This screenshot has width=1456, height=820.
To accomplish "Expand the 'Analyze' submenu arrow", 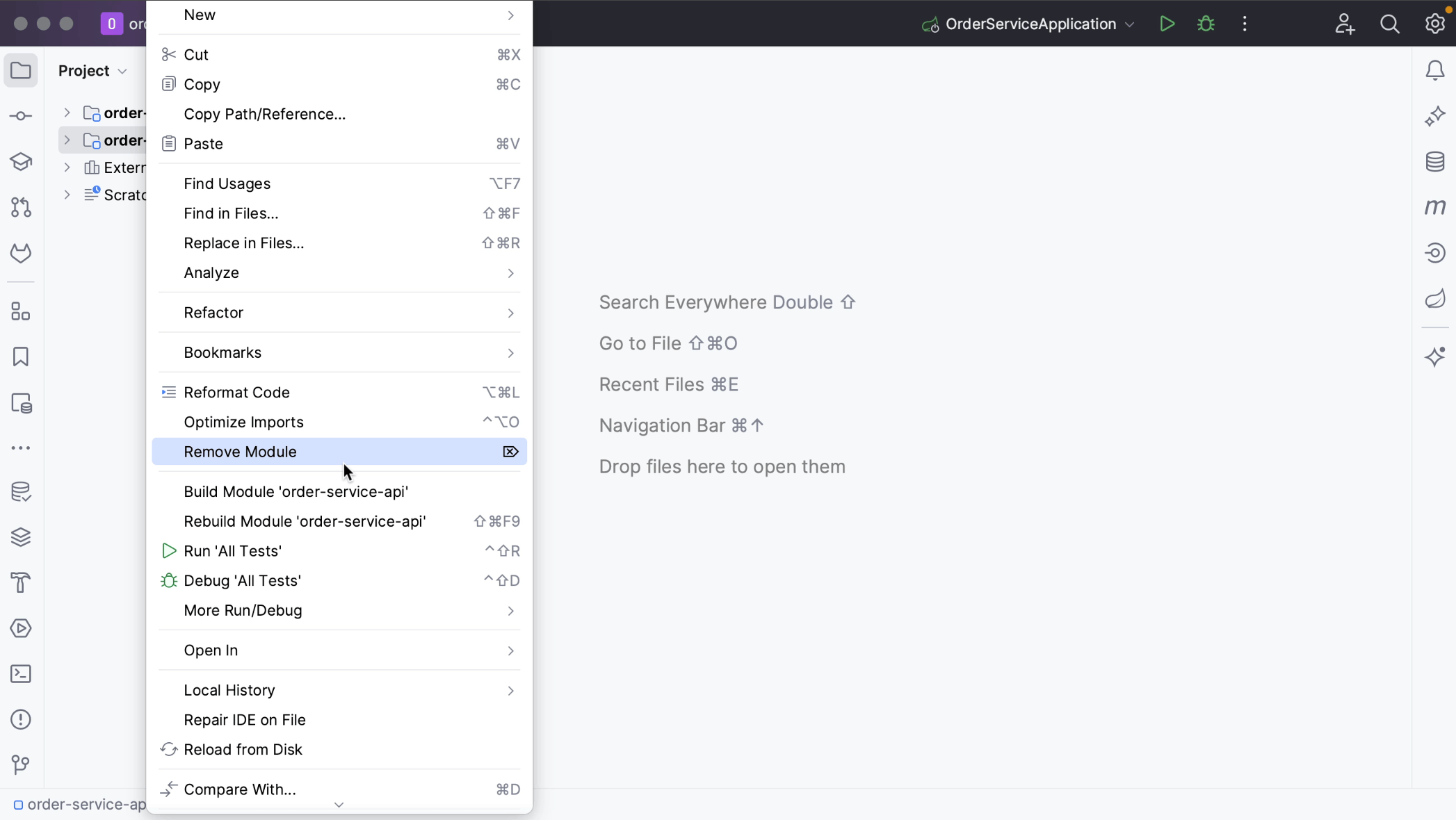I will tap(510, 272).
